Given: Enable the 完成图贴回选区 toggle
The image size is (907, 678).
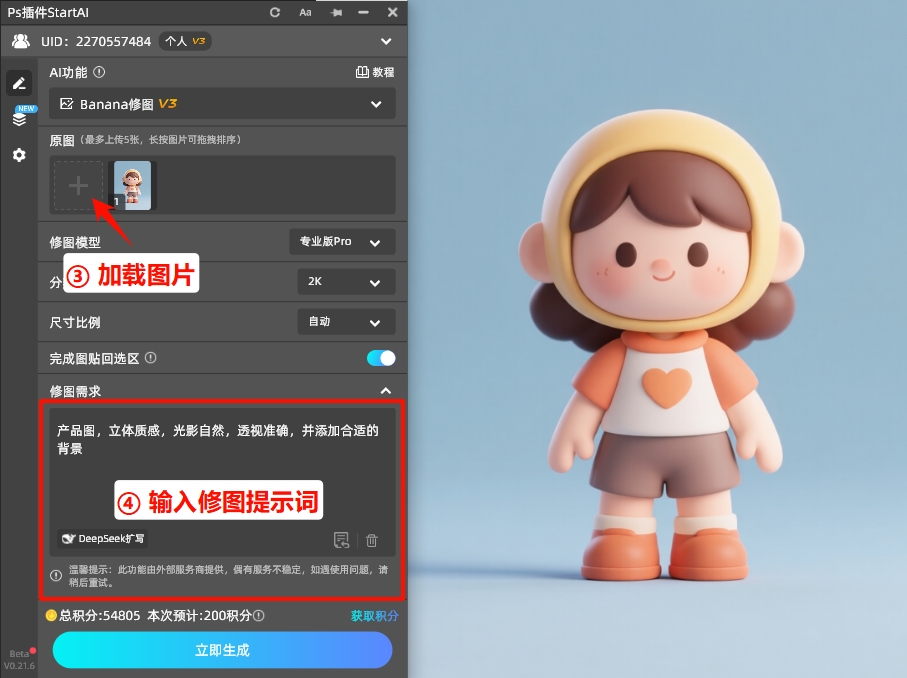Looking at the screenshot, I should (x=379, y=357).
